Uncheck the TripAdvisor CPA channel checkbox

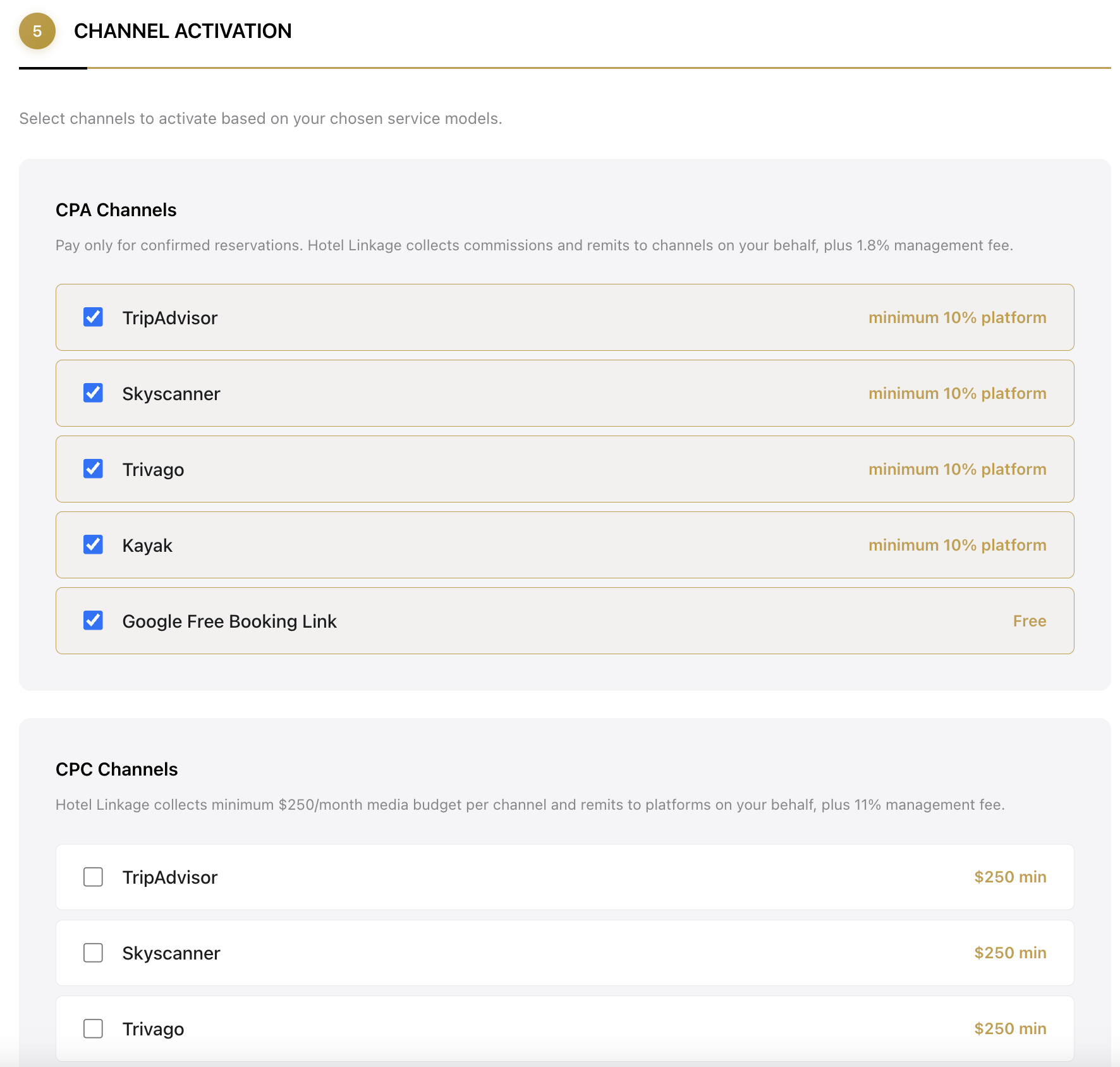point(93,317)
